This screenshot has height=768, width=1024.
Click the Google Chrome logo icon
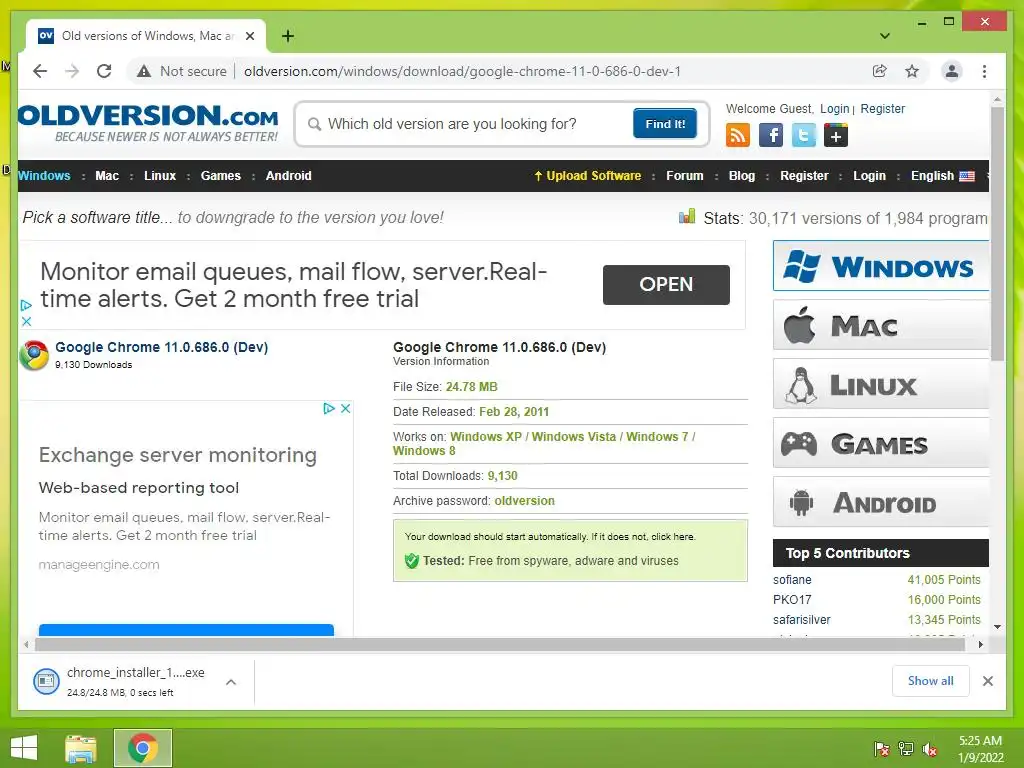point(34,355)
